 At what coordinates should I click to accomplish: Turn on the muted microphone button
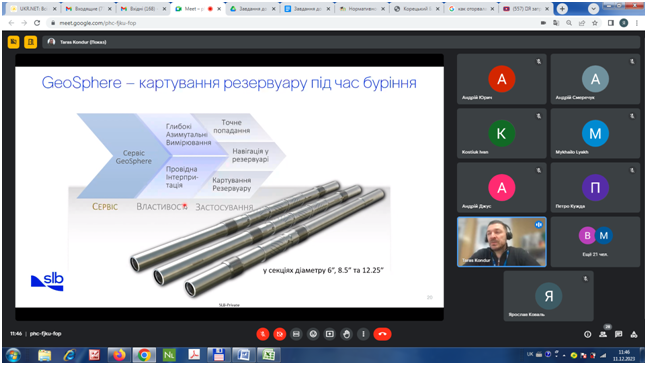[x=263, y=334]
